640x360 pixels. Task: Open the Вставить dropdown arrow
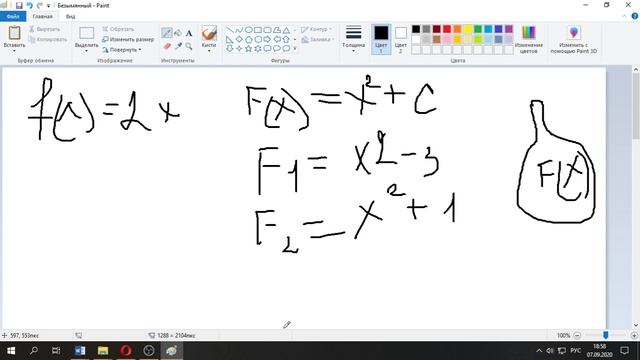(x=14, y=51)
